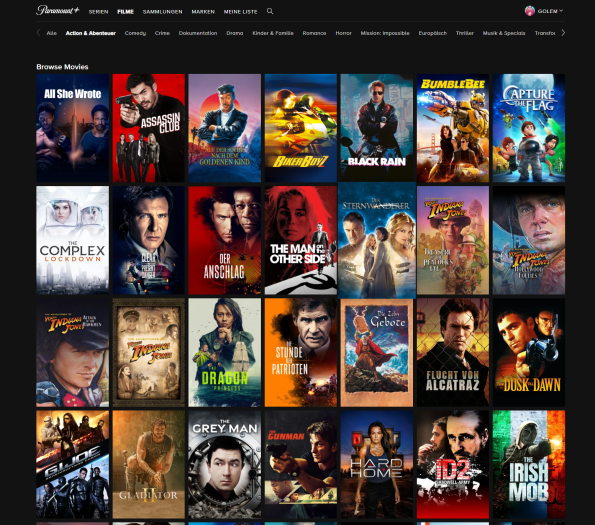Select the Musik & Specials genre tab
Viewport: 595px width, 525px height.
(x=504, y=33)
